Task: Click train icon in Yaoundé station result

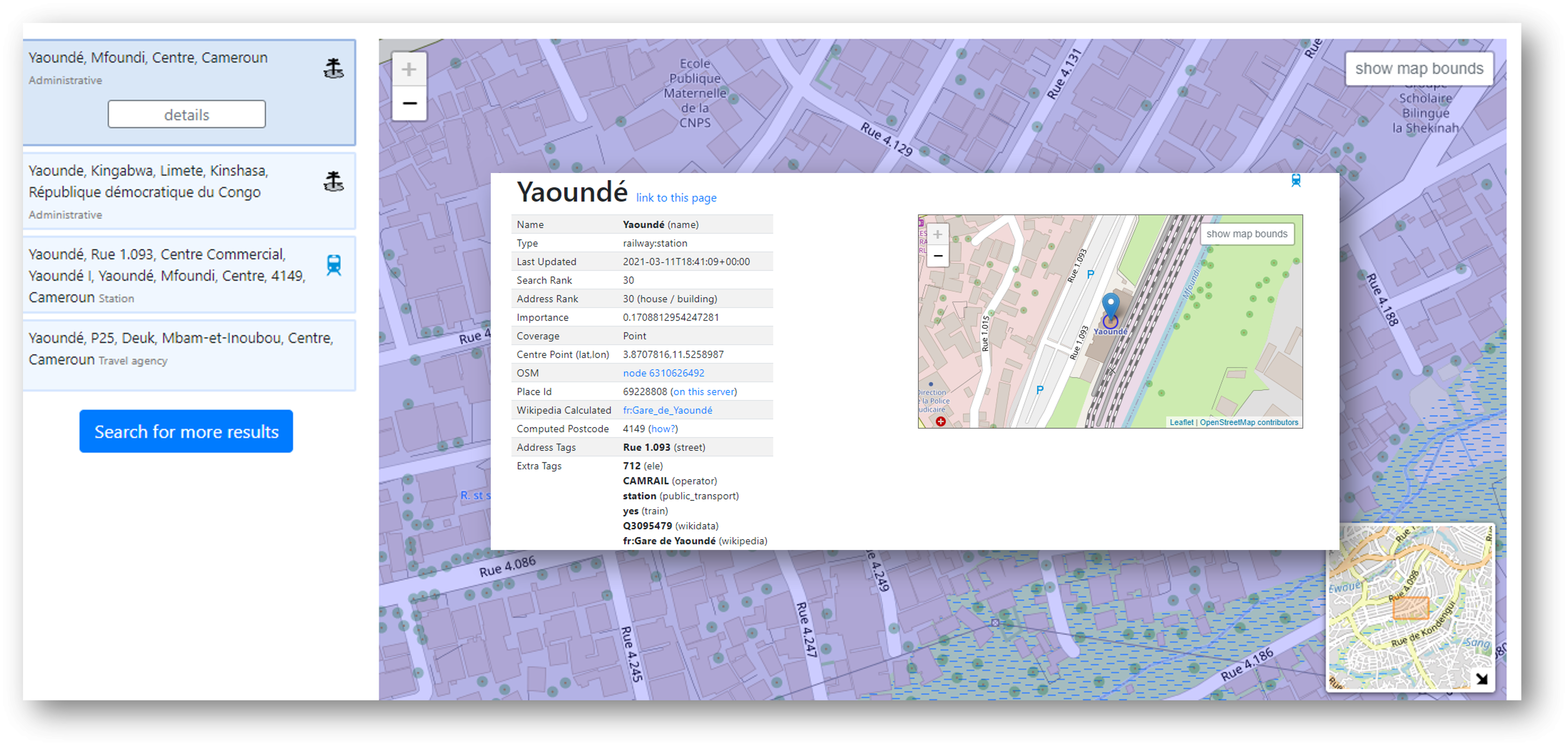Action: [x=334, y=265]
